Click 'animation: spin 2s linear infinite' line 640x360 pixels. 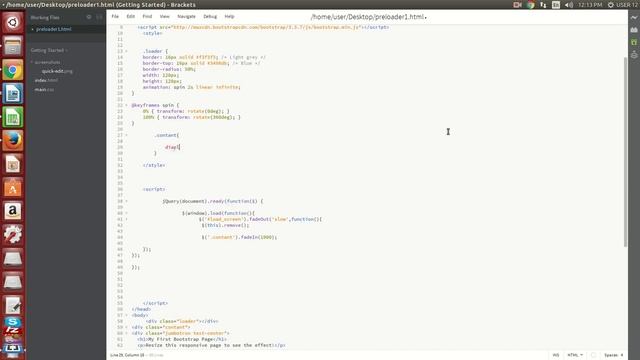pyautogui.click(x=191, y=87)
